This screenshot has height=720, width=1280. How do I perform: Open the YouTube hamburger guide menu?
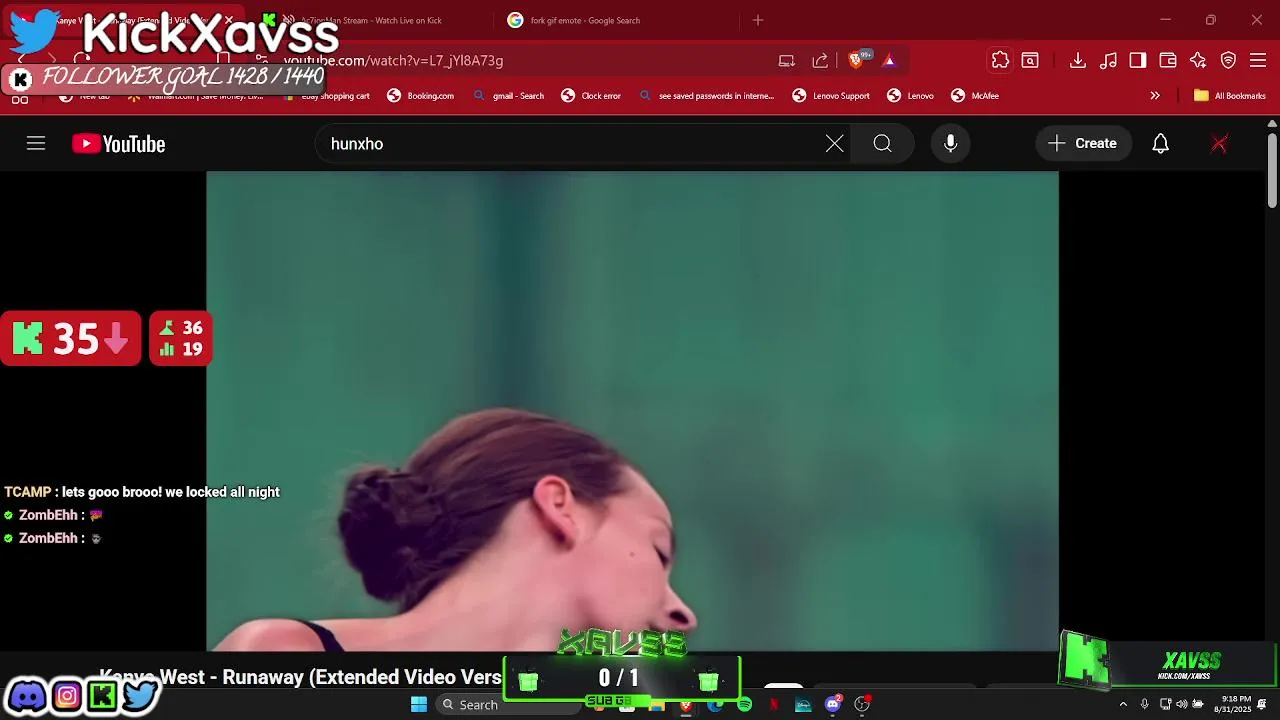coord(36,144)
